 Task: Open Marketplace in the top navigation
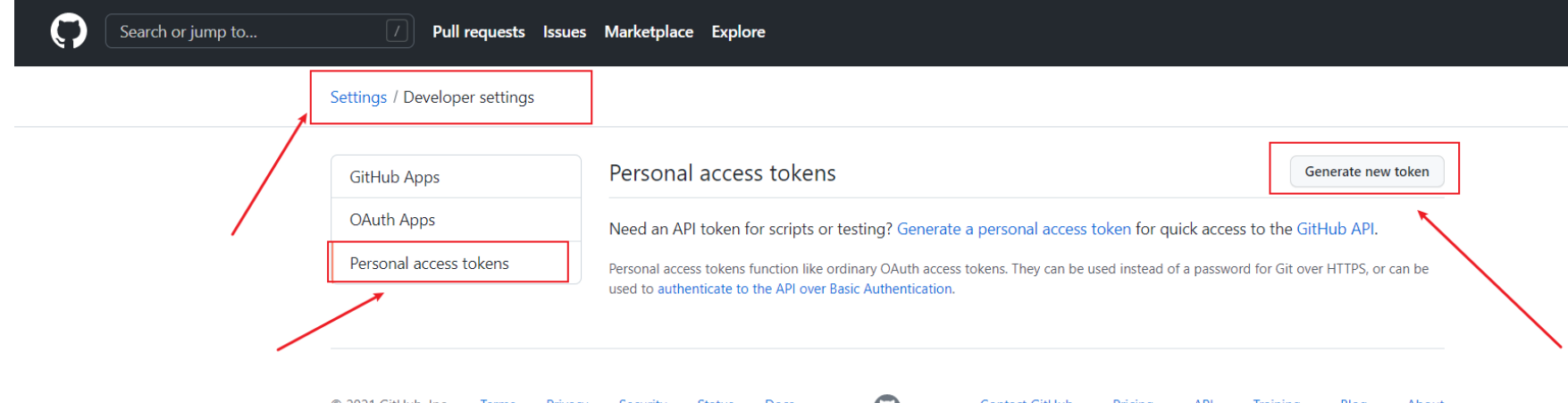[649, 31]
